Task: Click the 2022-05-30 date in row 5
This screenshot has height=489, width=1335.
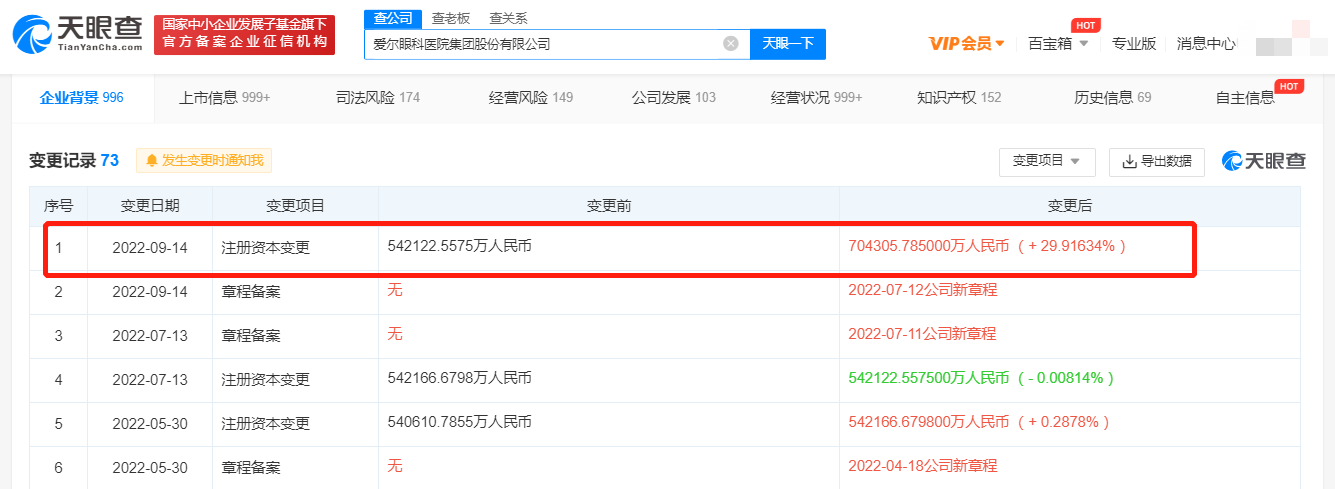Action: point(150,423)
